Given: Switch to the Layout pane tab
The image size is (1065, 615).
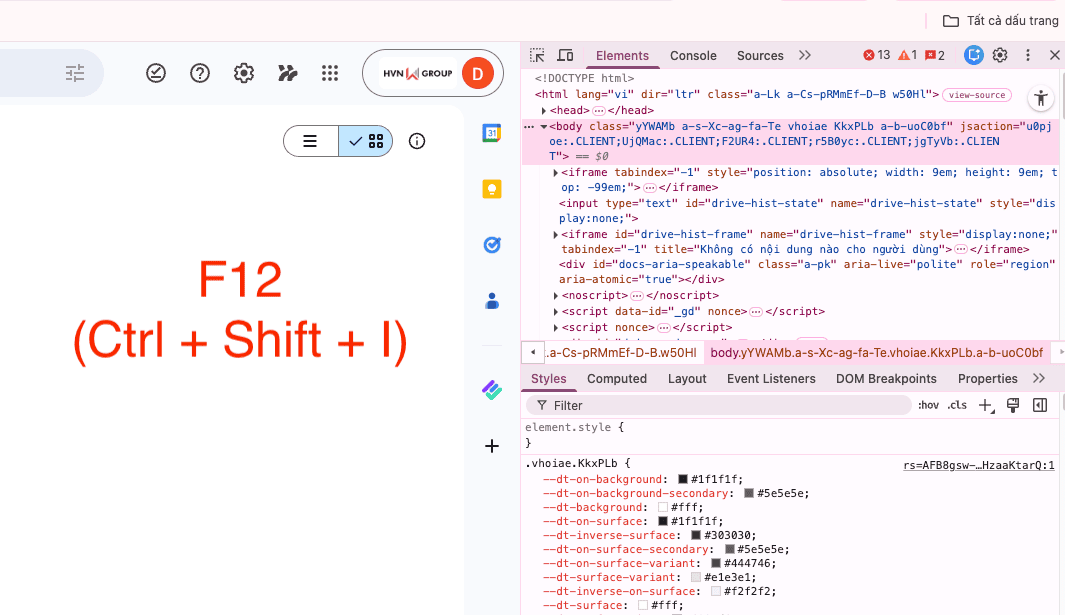Looking at the screenshot, I should click(x=687, y=379).
